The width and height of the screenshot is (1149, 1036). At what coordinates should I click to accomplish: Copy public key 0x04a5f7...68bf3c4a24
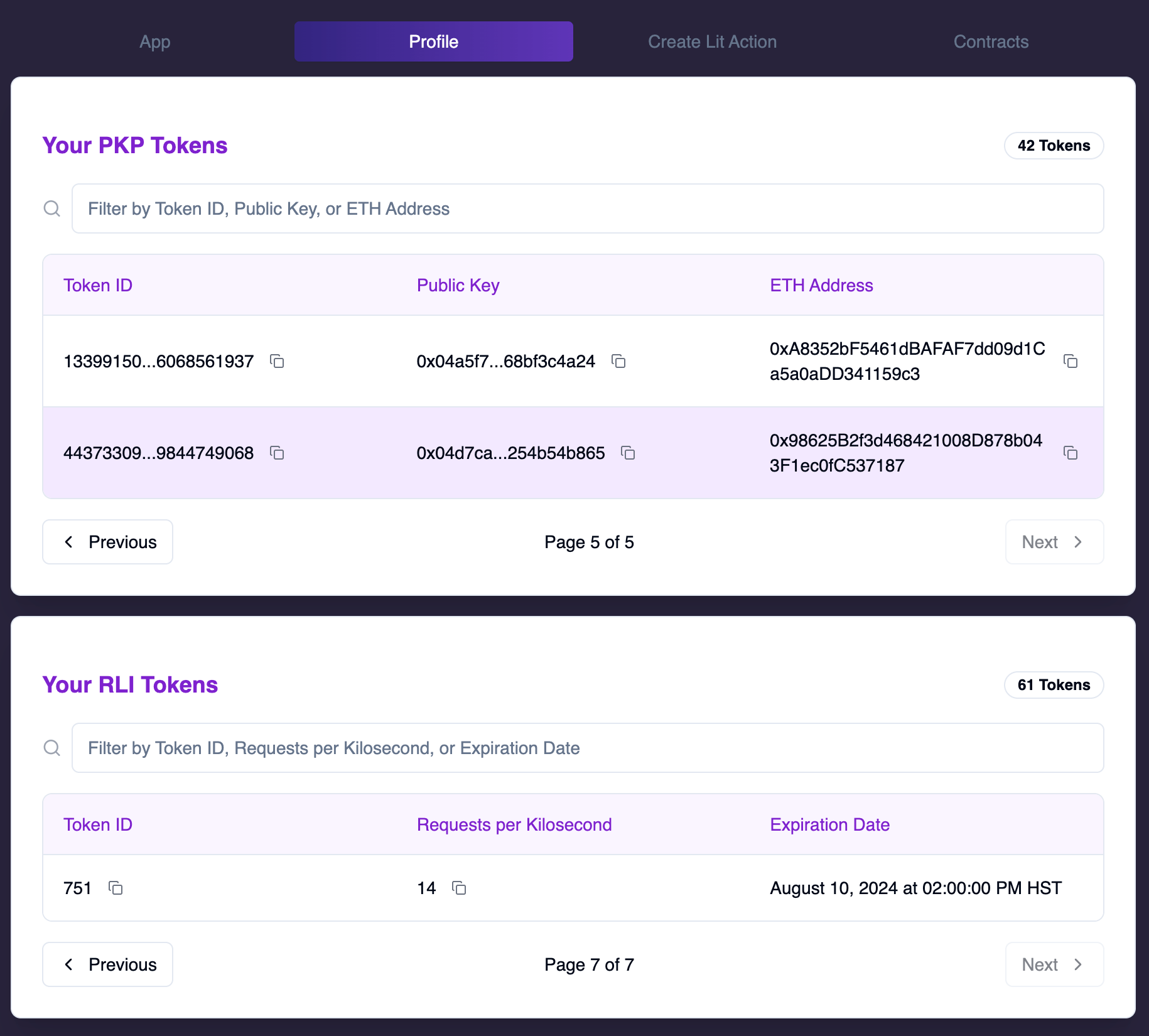point(618,361)
